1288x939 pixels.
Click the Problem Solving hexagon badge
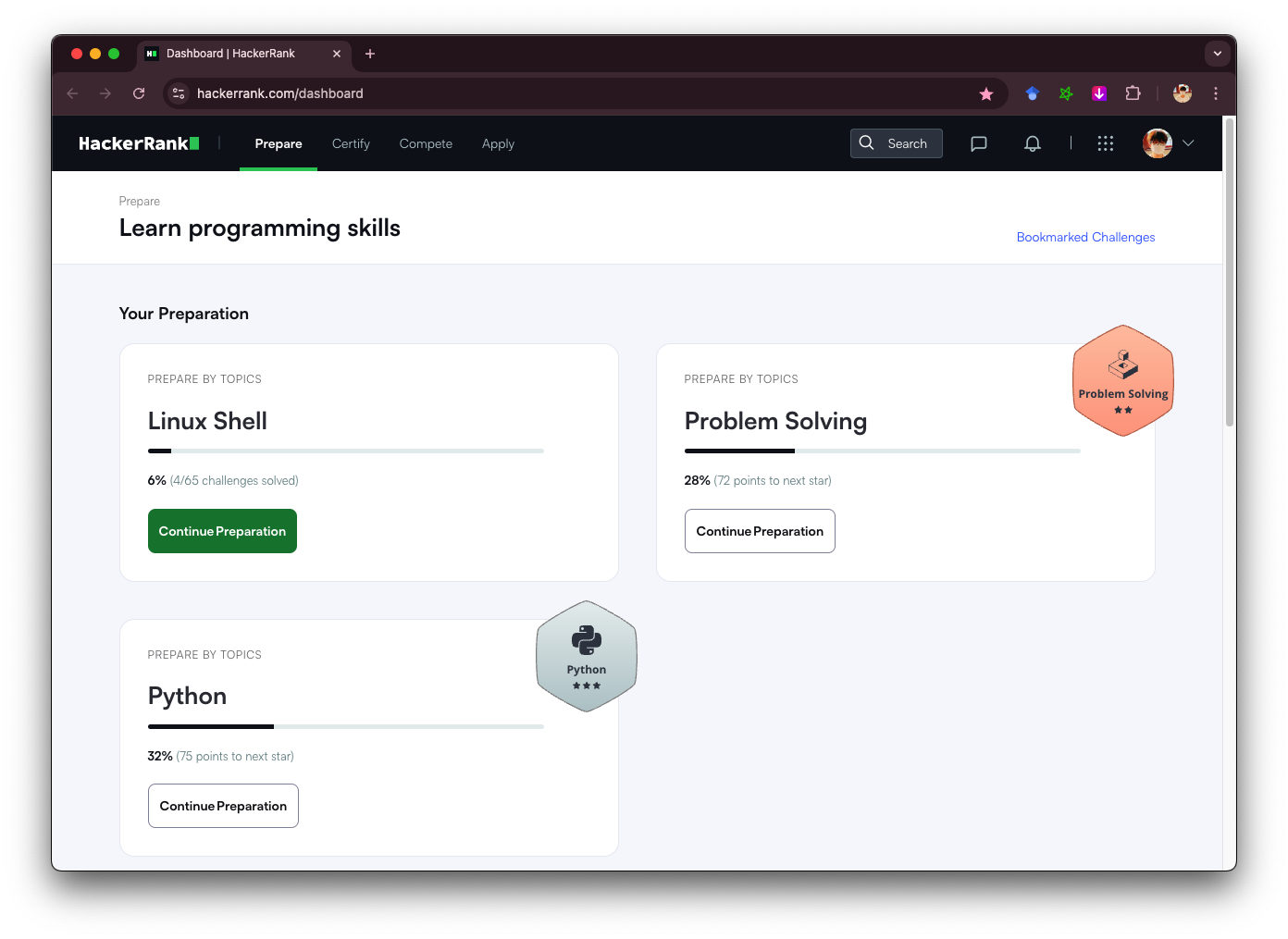pyautogui.click(x=1123, y=380)
